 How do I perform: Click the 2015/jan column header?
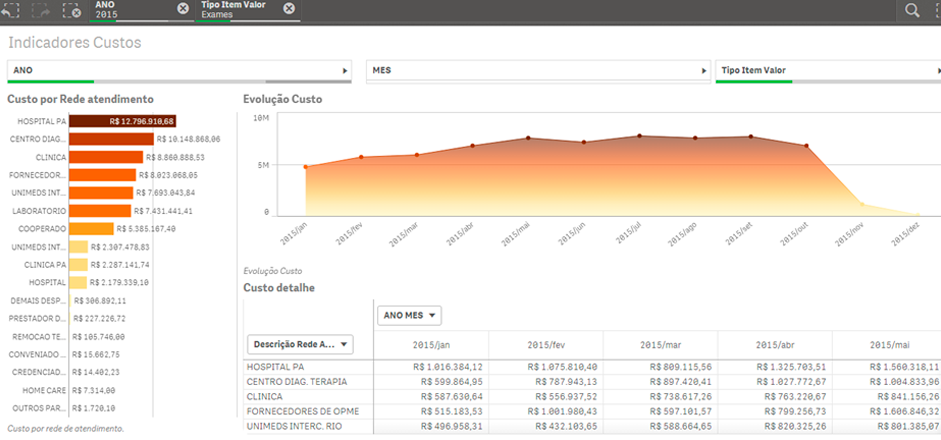pos(431,345)
